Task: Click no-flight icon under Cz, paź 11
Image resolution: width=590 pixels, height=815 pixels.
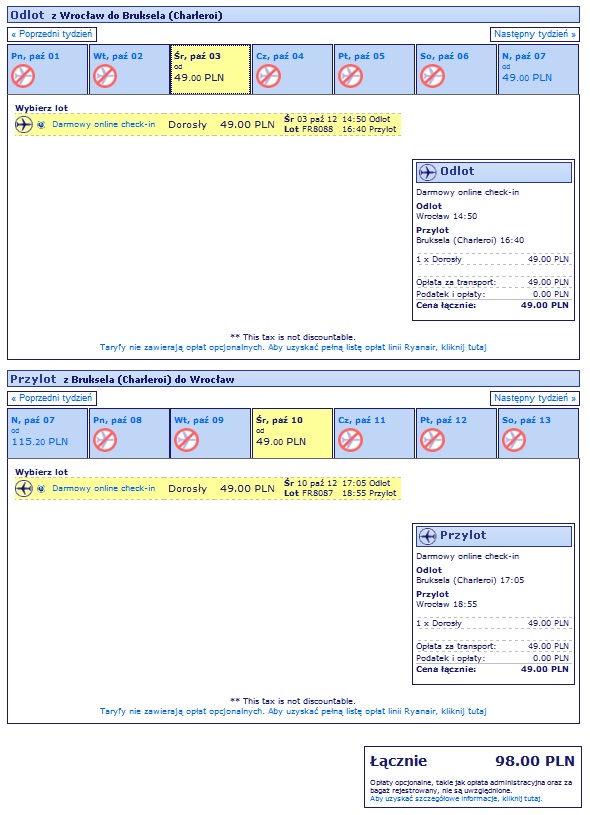Action: click(350, 440)
